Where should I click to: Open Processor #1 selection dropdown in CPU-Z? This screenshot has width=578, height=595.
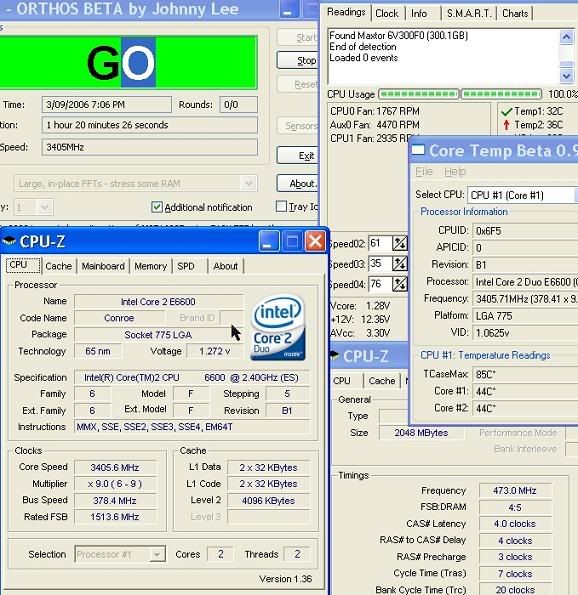(157, 554)
